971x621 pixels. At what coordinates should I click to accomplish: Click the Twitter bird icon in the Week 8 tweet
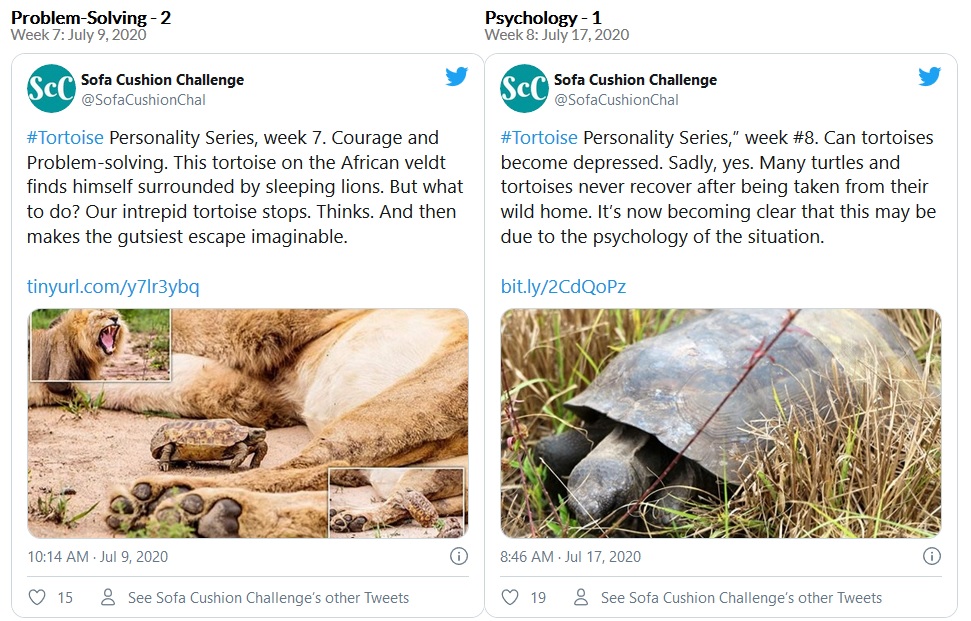tap(929, 77)
